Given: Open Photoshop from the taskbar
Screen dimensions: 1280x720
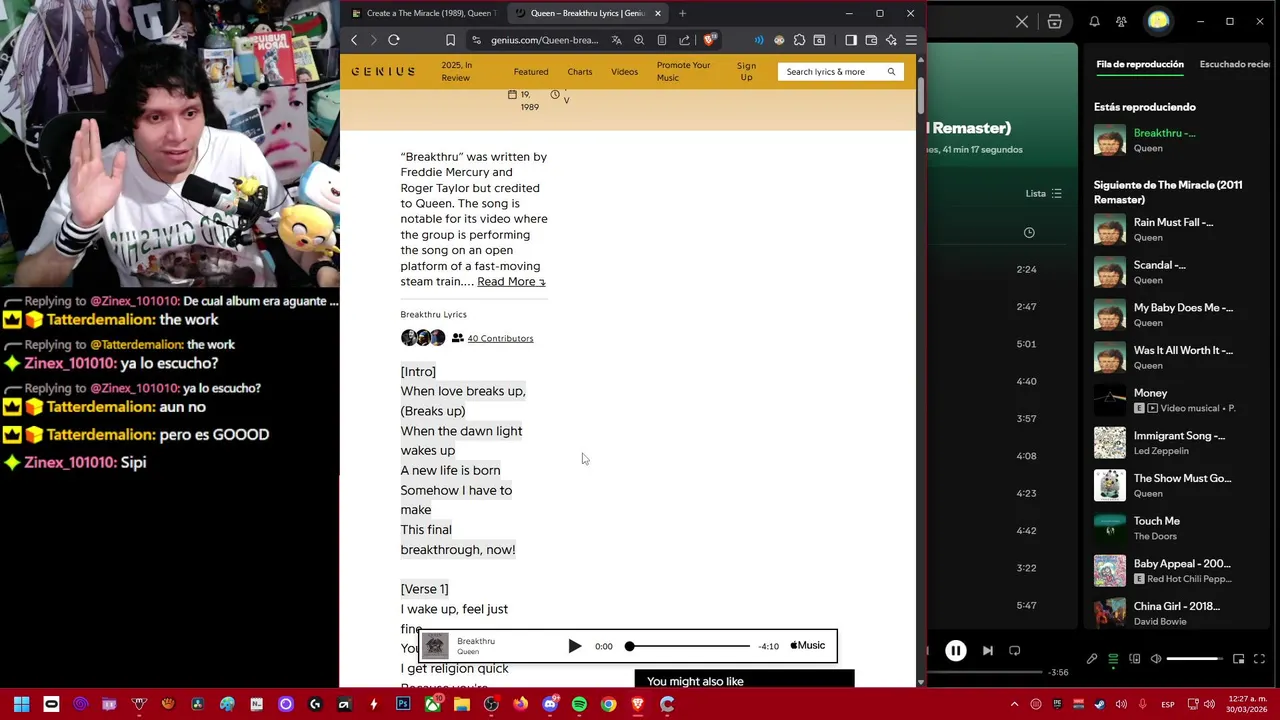Looking at the screenshot, I should click(x=403, y=705).
